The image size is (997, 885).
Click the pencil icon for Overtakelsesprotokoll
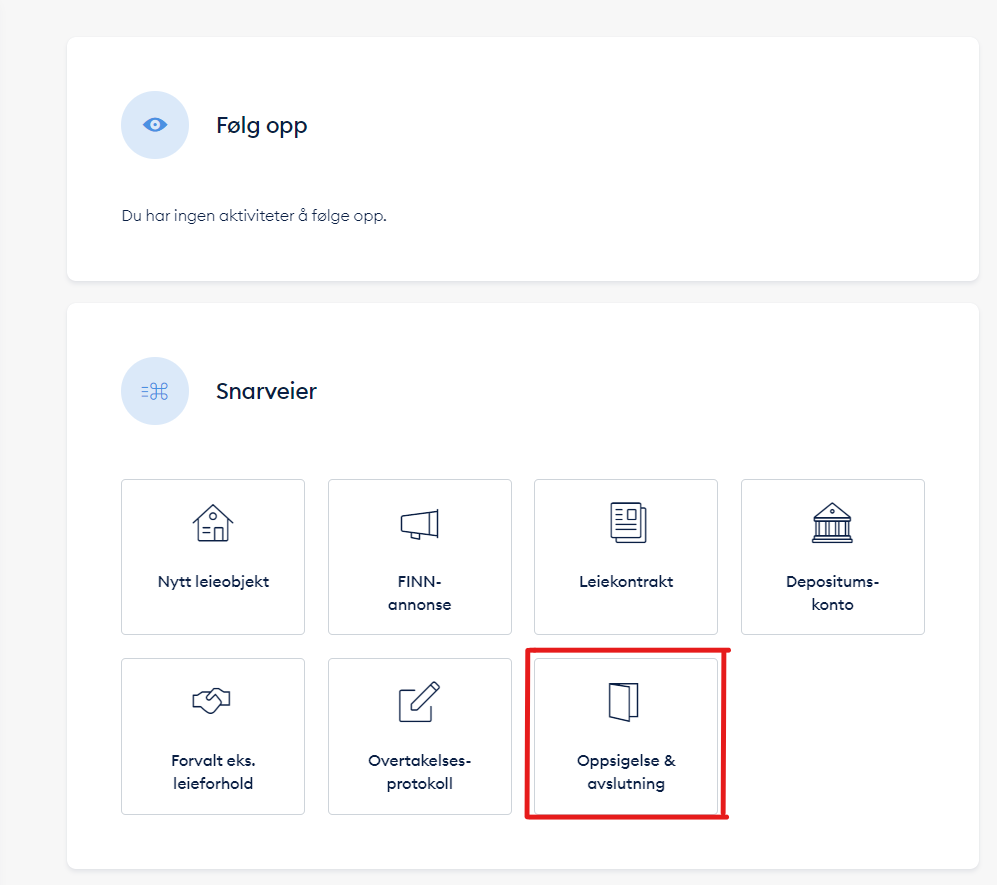click(419, 702)
